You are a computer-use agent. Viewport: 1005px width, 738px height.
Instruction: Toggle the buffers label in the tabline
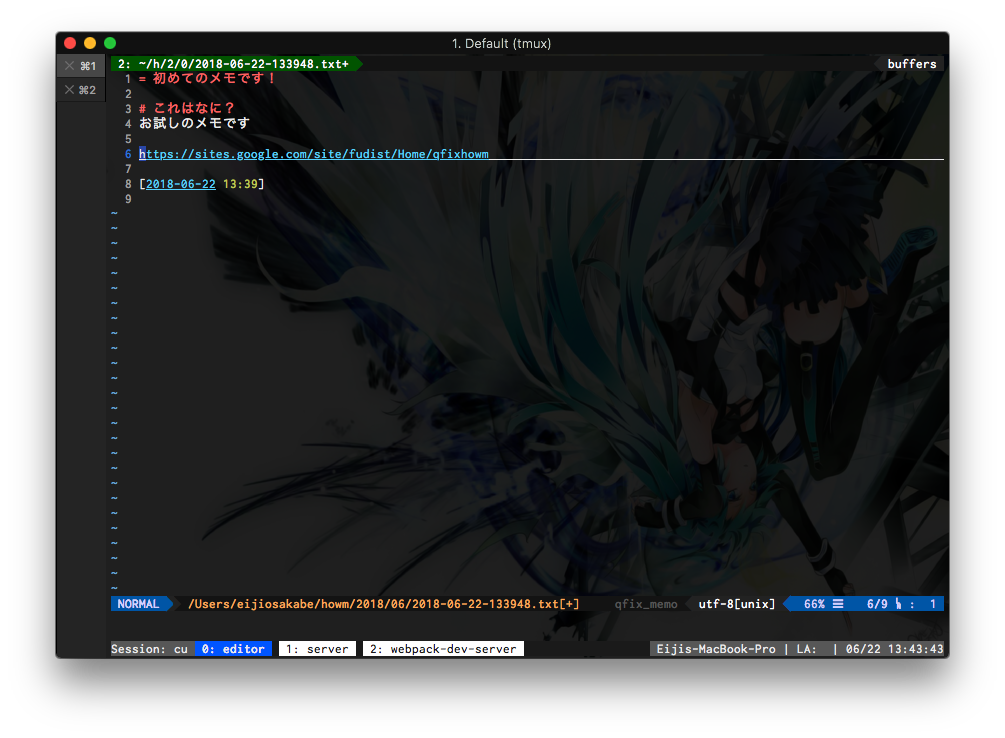click(910, 63)
